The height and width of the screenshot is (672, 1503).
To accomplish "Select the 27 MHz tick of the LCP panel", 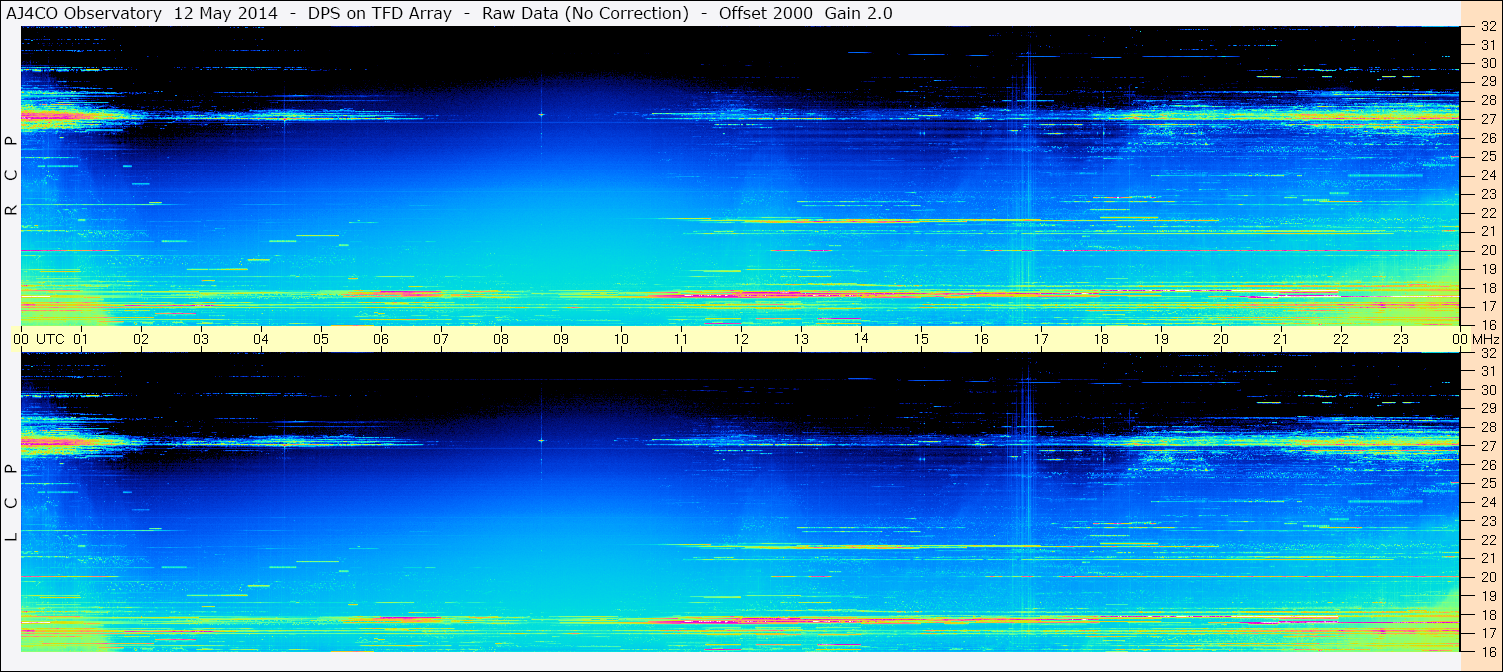I will [x=1487, y=446].
